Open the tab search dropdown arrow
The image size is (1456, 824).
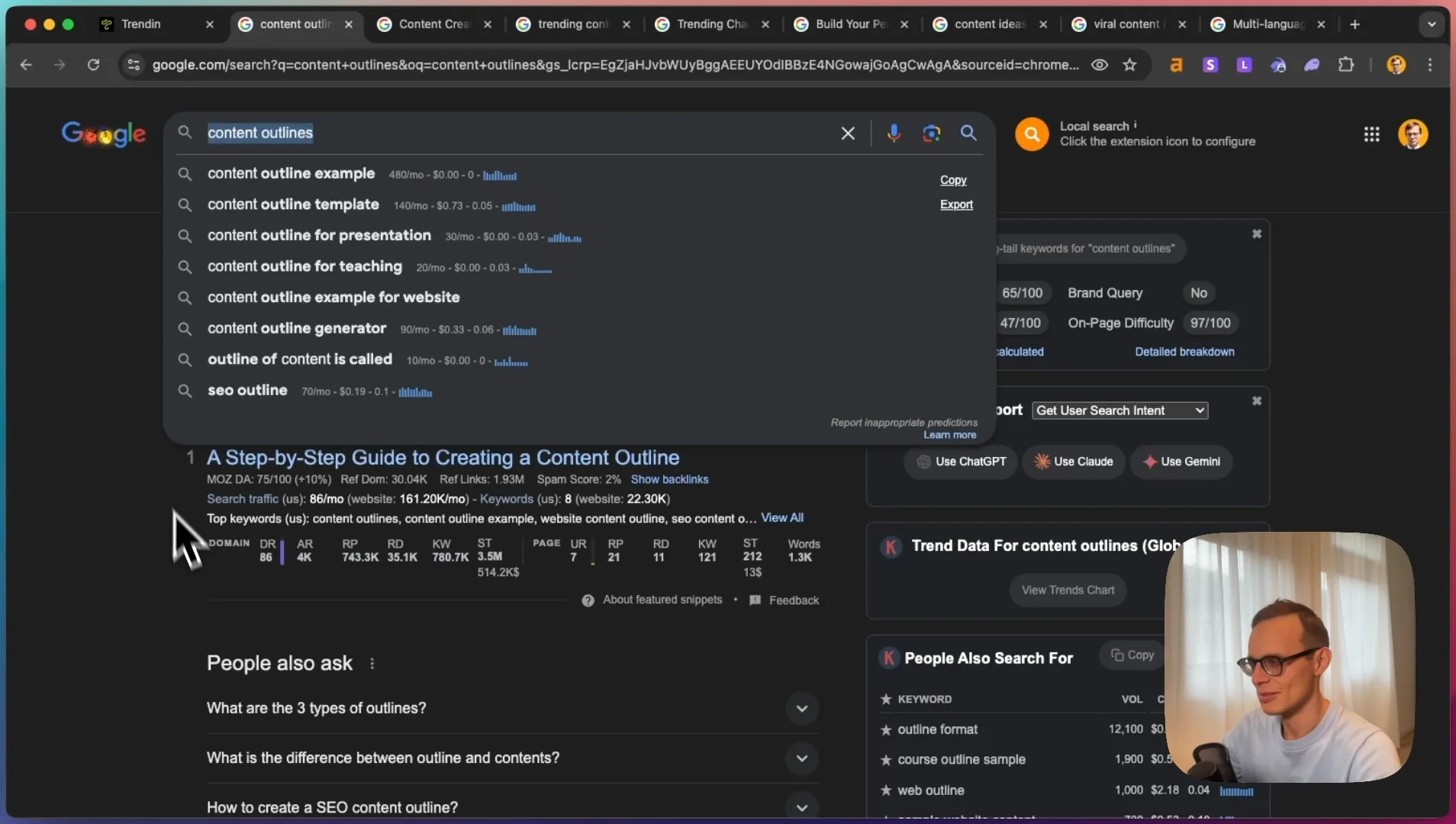click(1432, 24)
